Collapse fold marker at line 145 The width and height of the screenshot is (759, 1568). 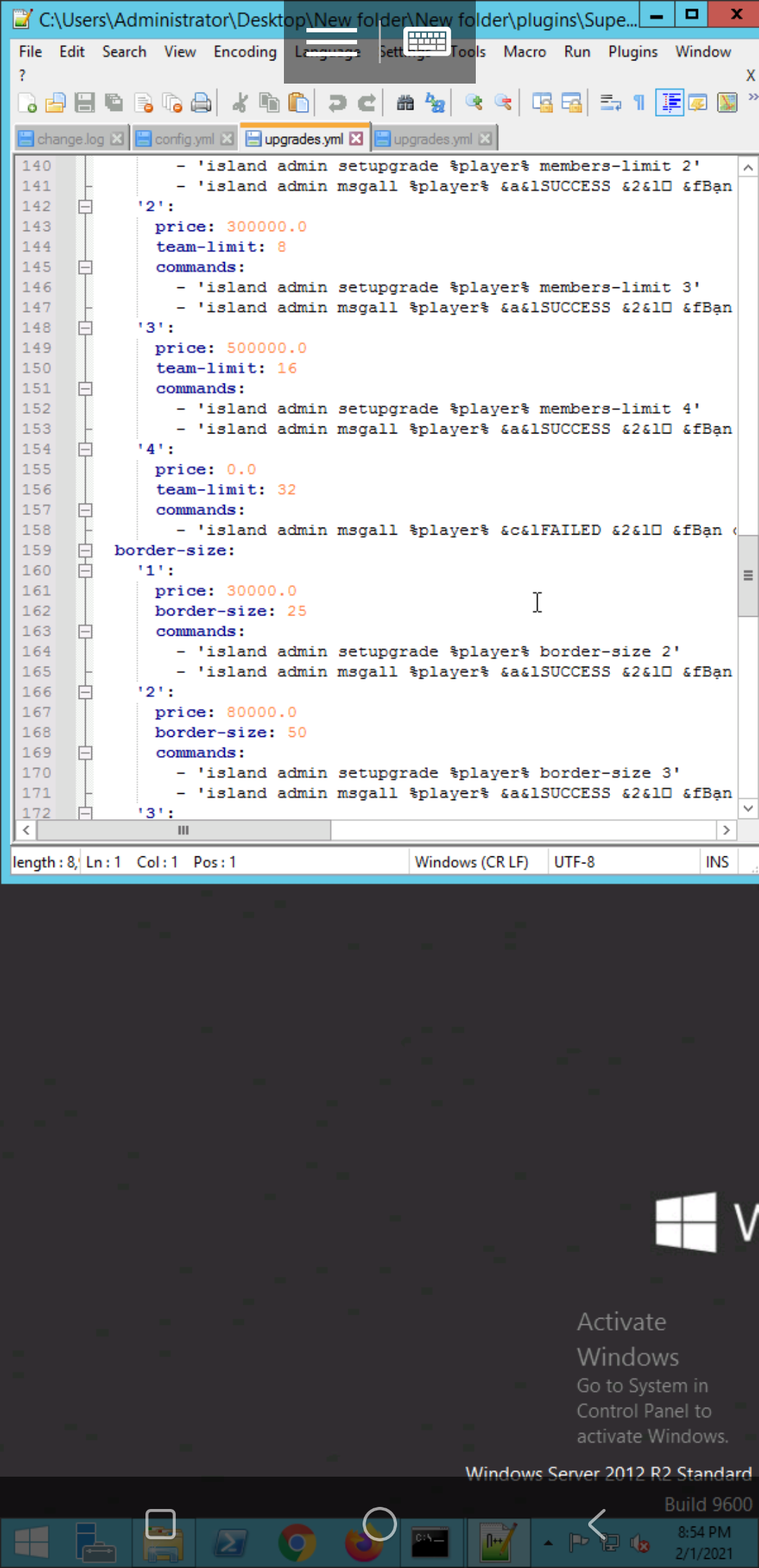click(x=85, y=267)
